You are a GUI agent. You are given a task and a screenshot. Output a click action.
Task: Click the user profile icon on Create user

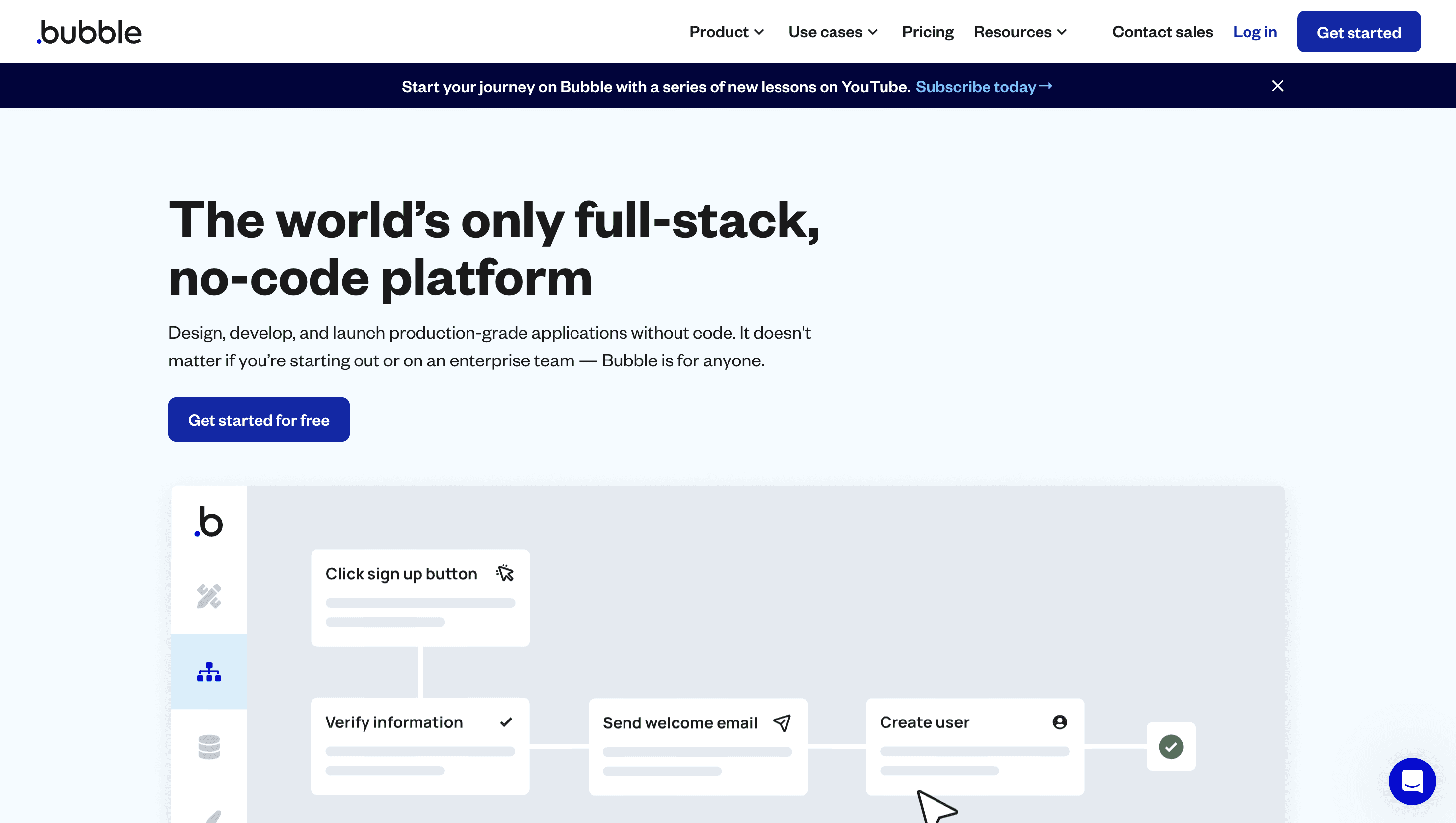(x=1059, y=722)
